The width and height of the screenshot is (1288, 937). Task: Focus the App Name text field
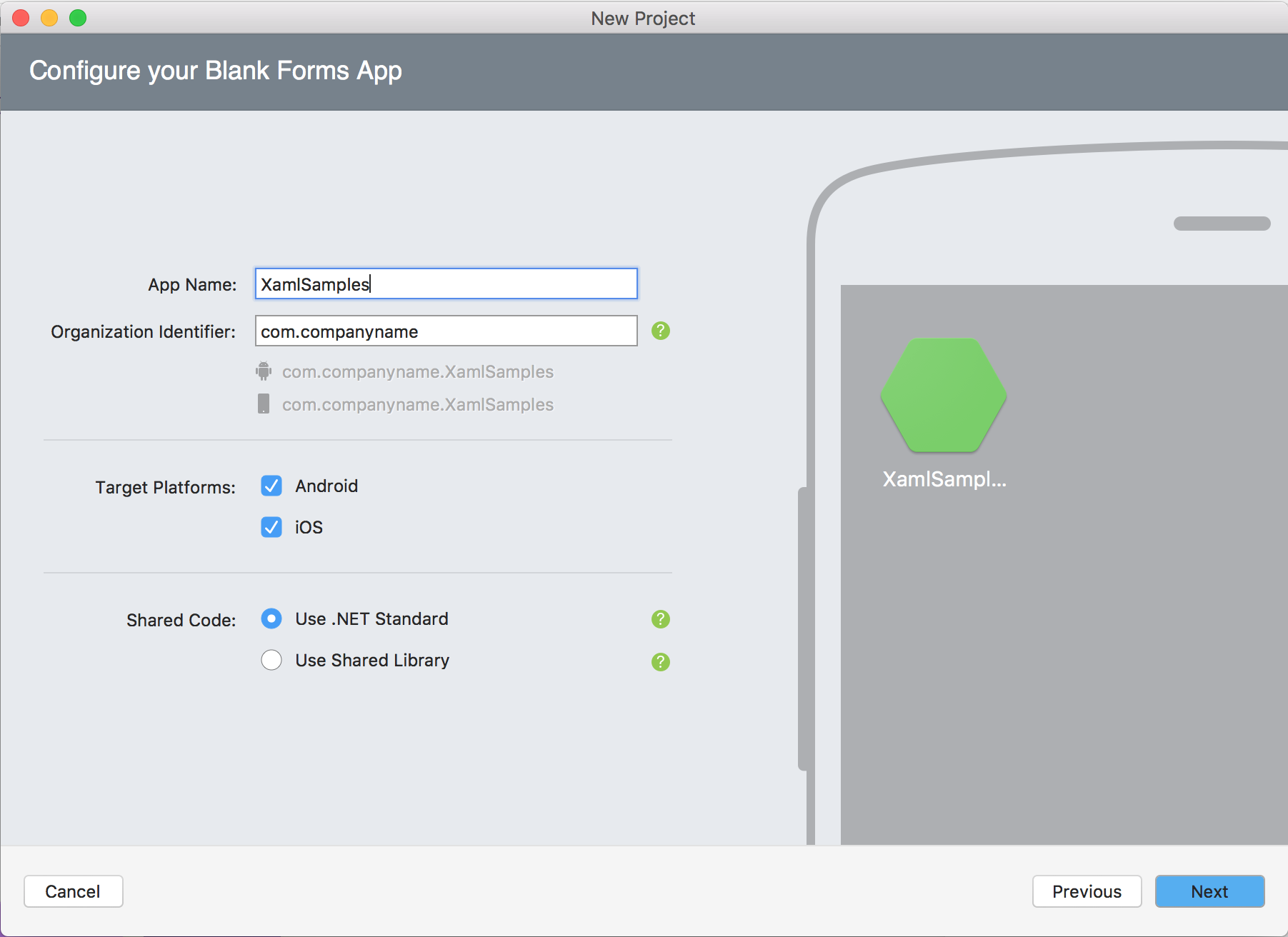pos(446,284)
